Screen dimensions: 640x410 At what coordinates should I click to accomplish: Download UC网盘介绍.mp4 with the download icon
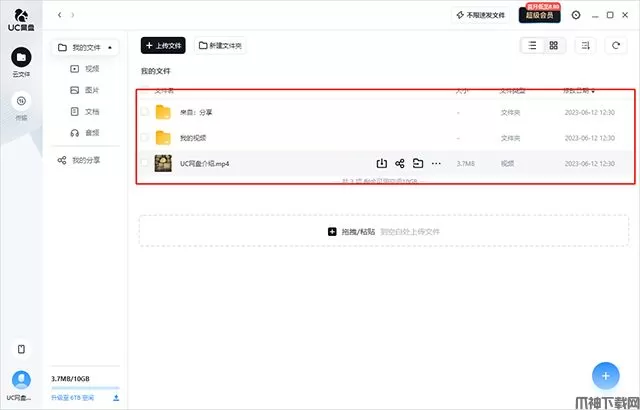tap(381, 164)
